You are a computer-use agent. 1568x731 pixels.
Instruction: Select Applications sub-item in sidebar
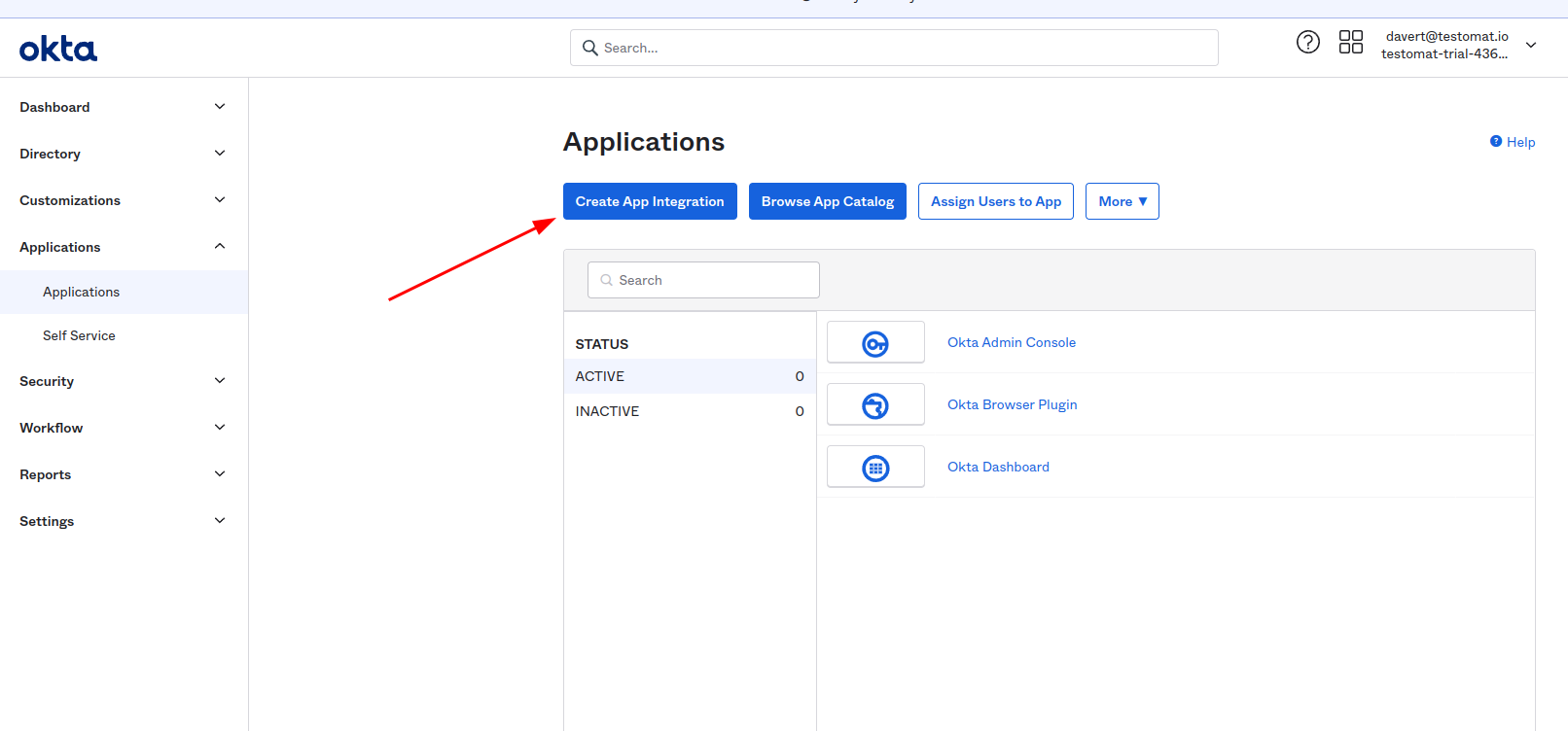coord(81,292)
